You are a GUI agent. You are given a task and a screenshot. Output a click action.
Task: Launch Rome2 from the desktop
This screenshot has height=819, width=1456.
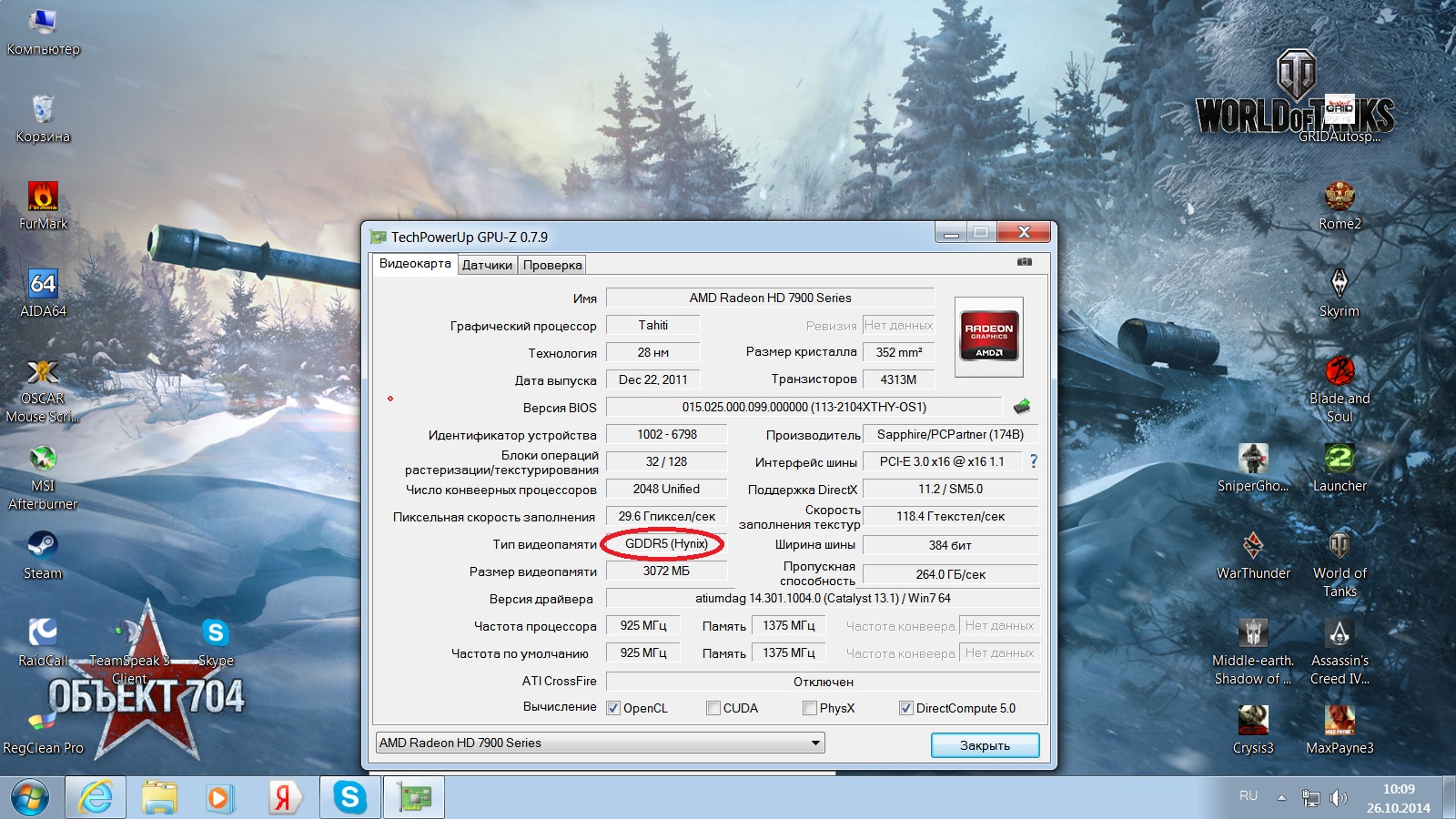tap(1340, 206)
